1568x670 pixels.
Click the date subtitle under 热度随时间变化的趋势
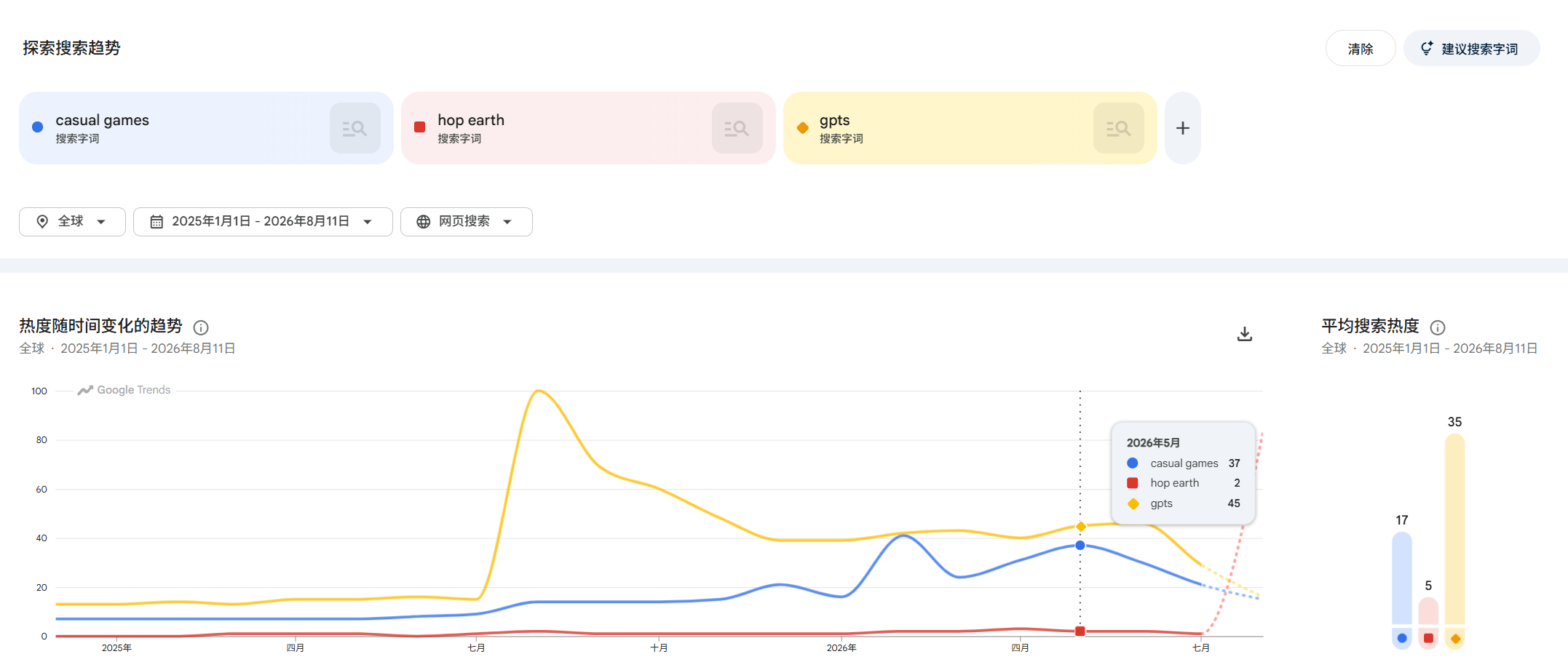coord(127,348)
